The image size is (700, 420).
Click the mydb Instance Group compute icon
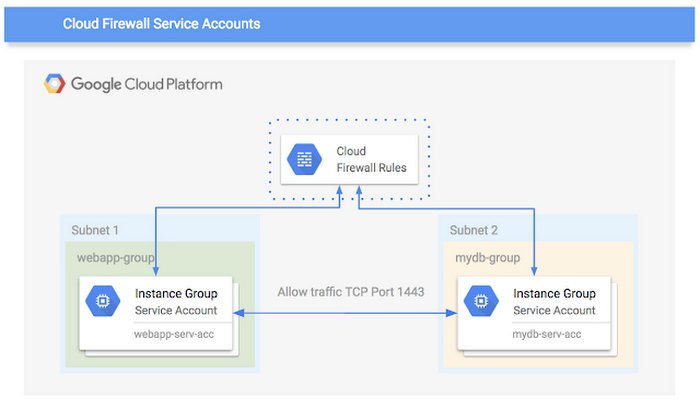[481, 301]
